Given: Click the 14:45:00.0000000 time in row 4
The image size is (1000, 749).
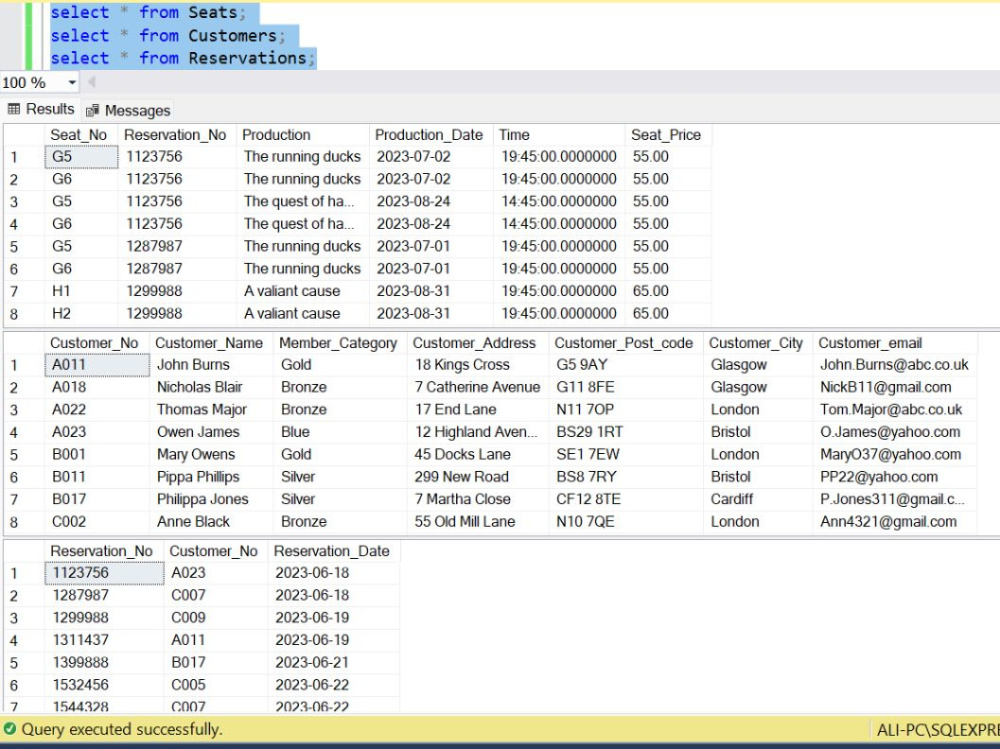Looking at the screenshot, I should point(559,224).
